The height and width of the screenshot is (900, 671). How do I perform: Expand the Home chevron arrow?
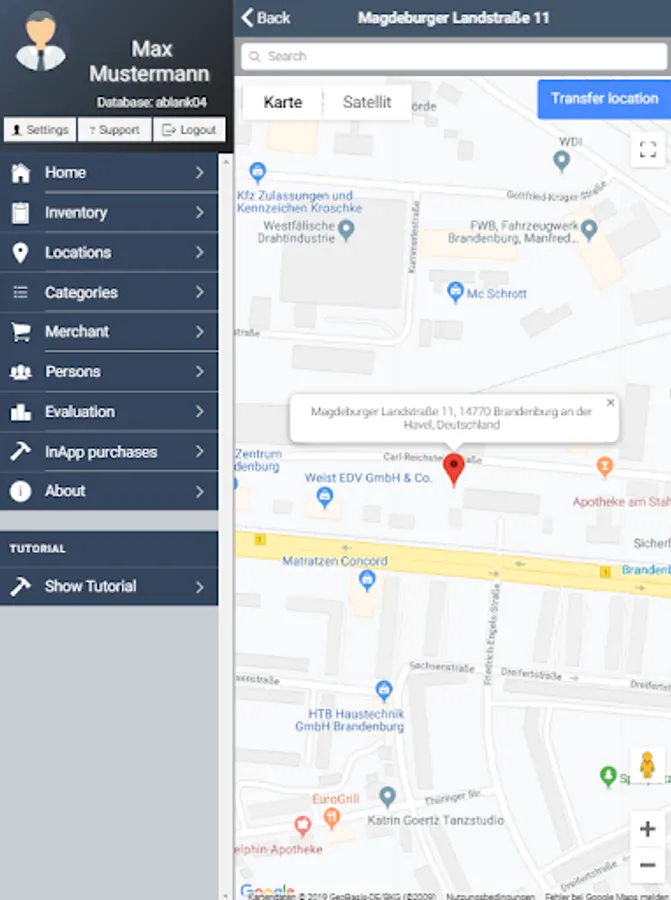click(200, 172)
